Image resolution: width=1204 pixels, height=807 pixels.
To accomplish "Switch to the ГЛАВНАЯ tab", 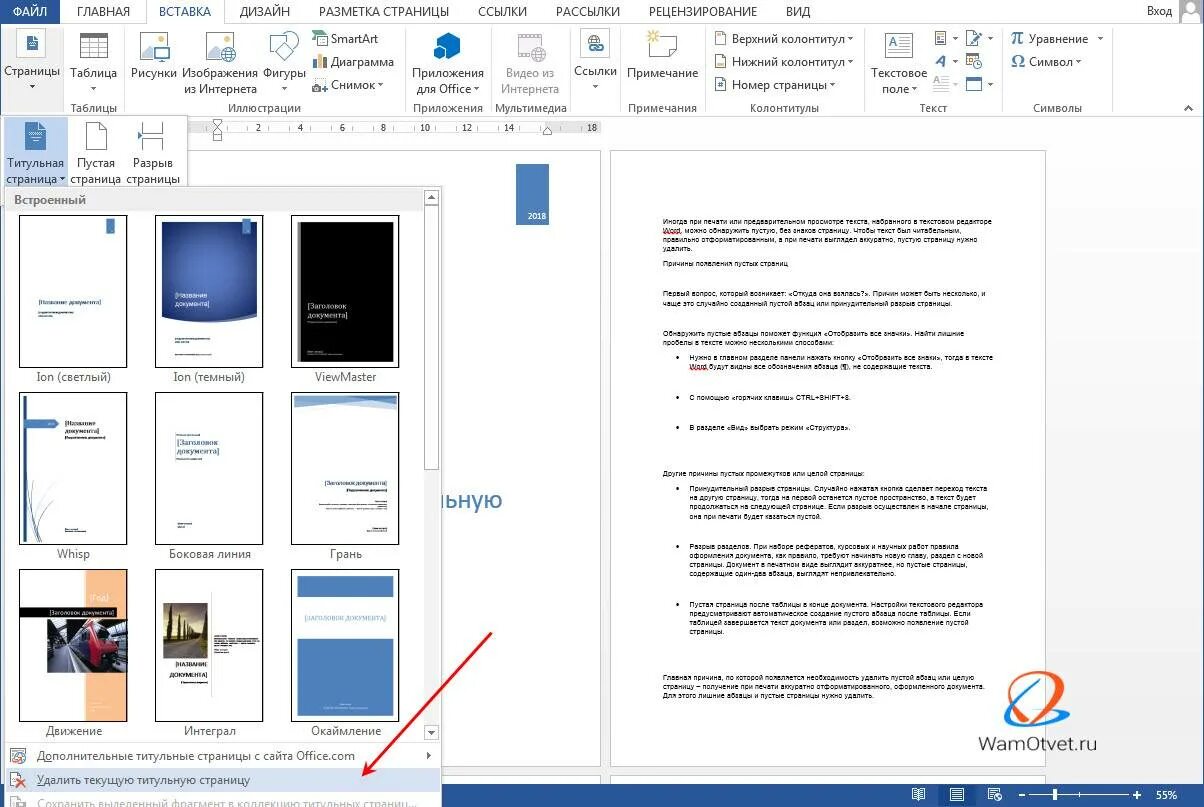I will click(x=102, y=12).
